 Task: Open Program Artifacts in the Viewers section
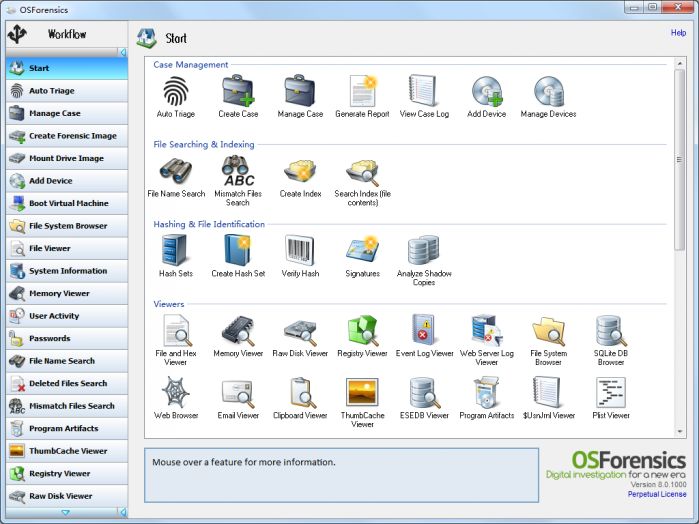coord(486,393)
